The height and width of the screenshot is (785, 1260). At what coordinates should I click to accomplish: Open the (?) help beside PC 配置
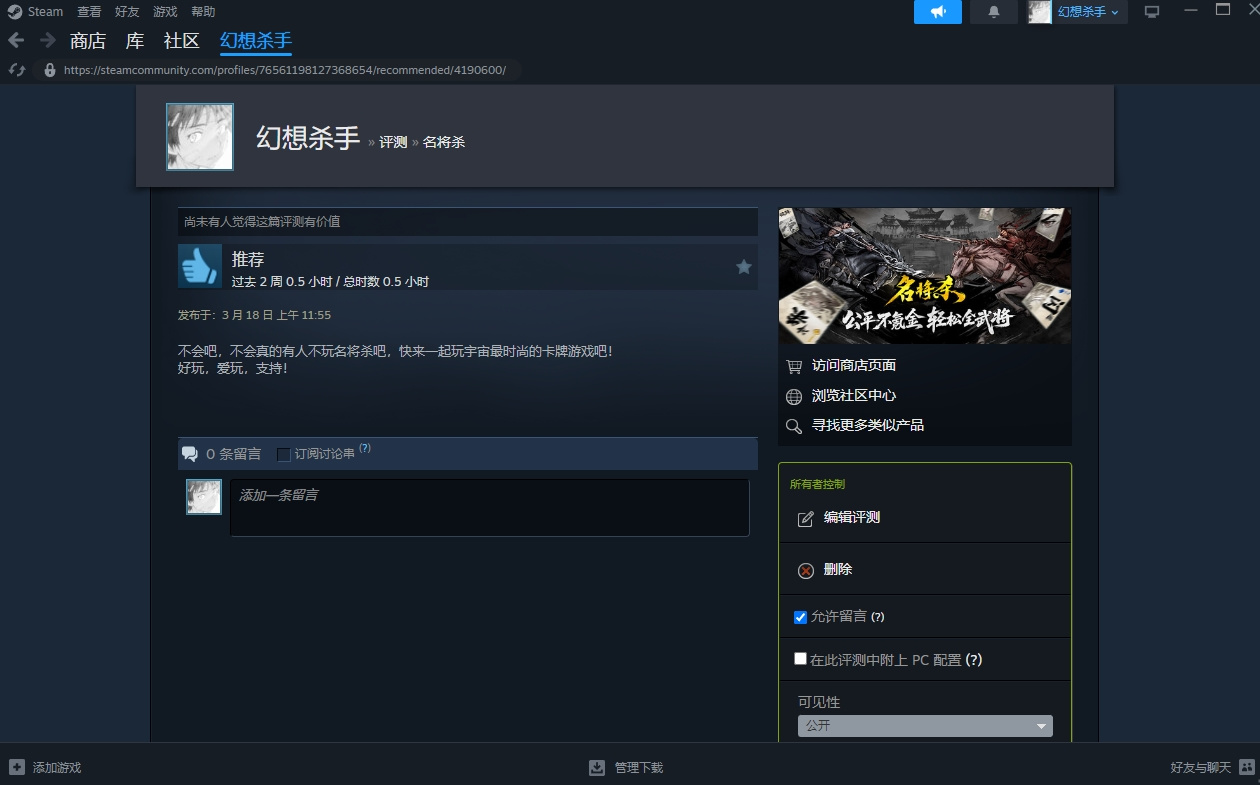coord(974,660)
